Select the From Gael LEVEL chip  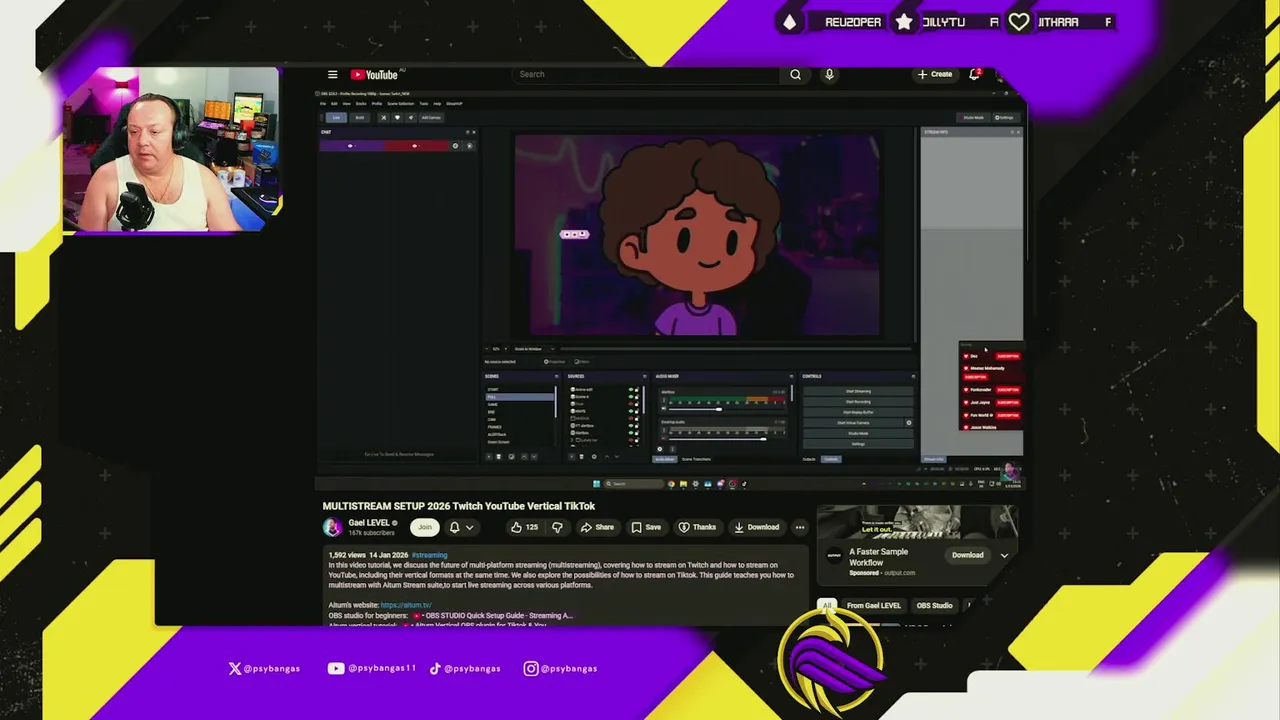[874, 605]
